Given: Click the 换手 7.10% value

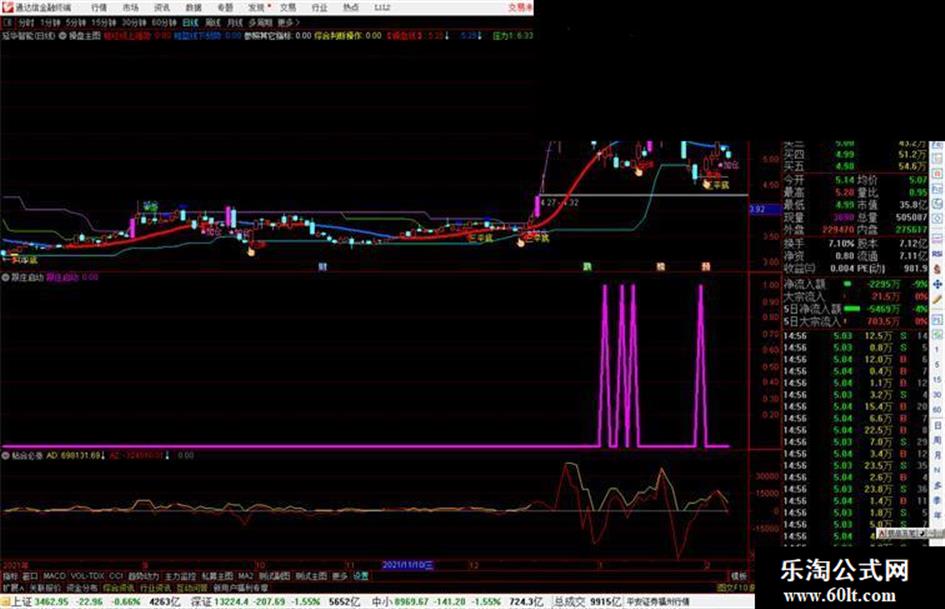Looking at the screenshot, I should pos(841,244).
